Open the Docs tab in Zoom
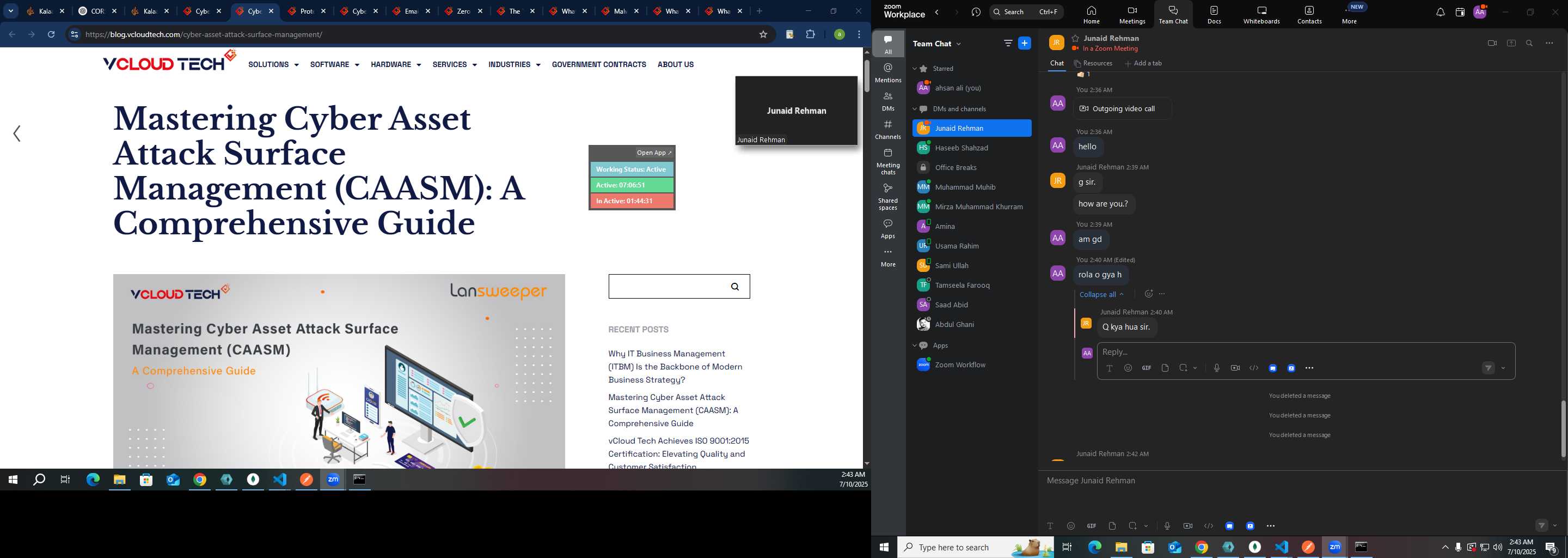 (x=1214, y=15)
